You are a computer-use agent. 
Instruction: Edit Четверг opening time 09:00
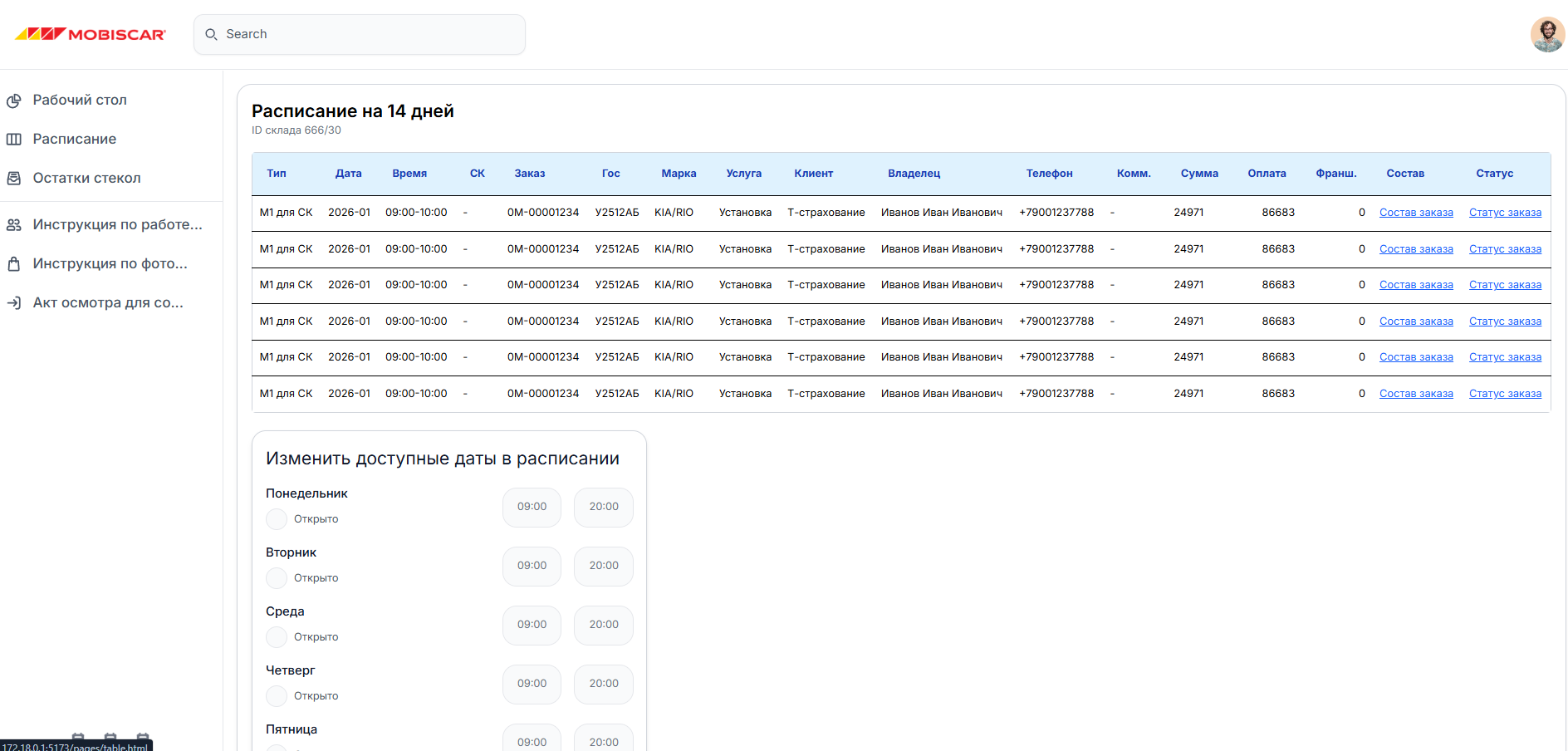coord(532,684)
